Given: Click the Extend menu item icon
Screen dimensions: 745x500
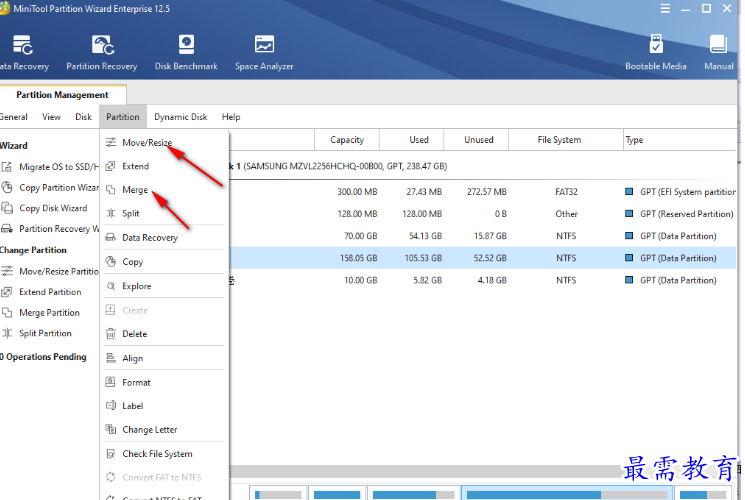Looking at the screenshot, I should point(111,166).
